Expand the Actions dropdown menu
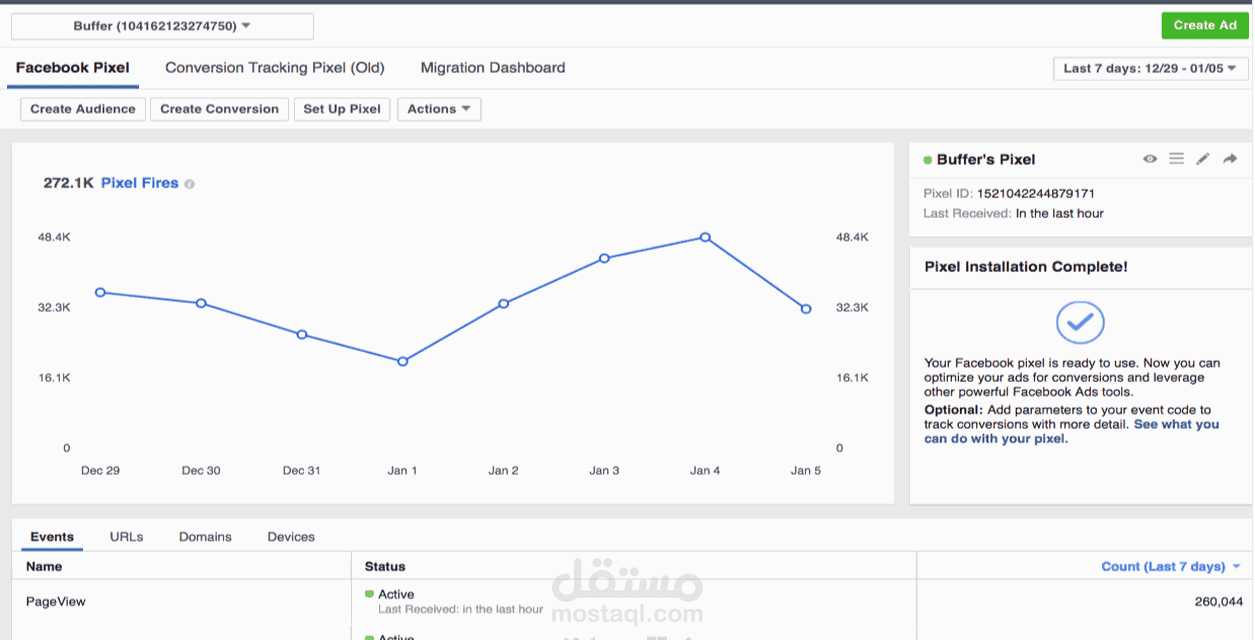1255x640 pixels. point(439,109)
